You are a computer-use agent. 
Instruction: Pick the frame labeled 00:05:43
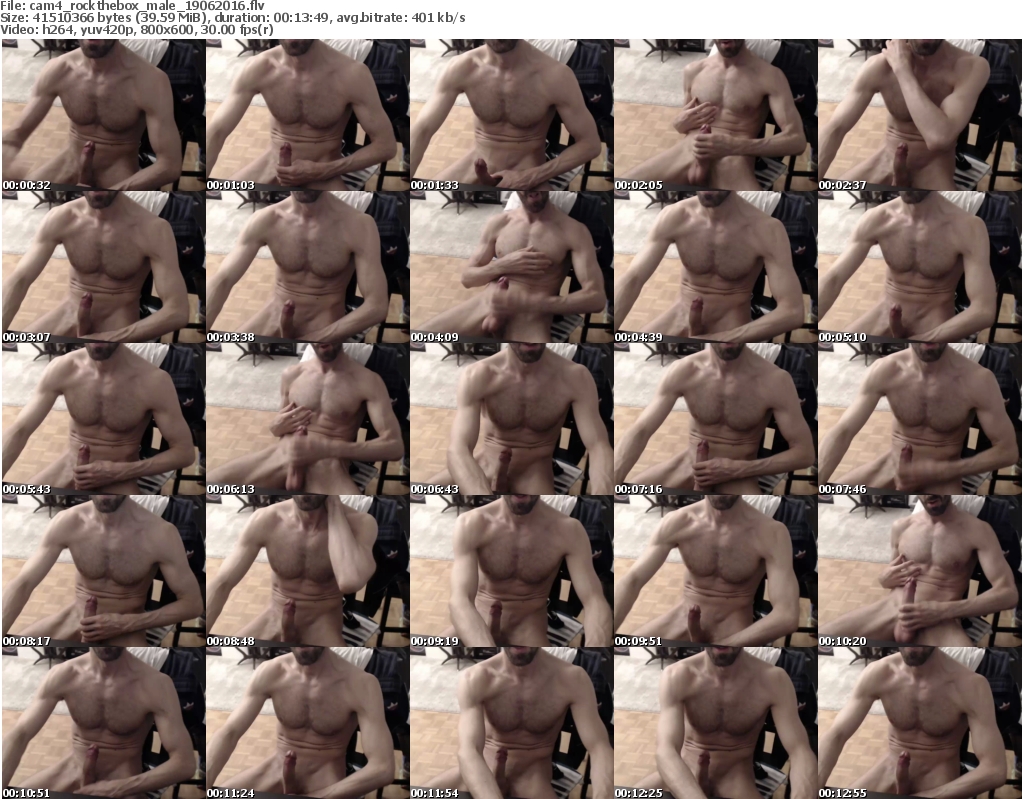click(104, 419)
